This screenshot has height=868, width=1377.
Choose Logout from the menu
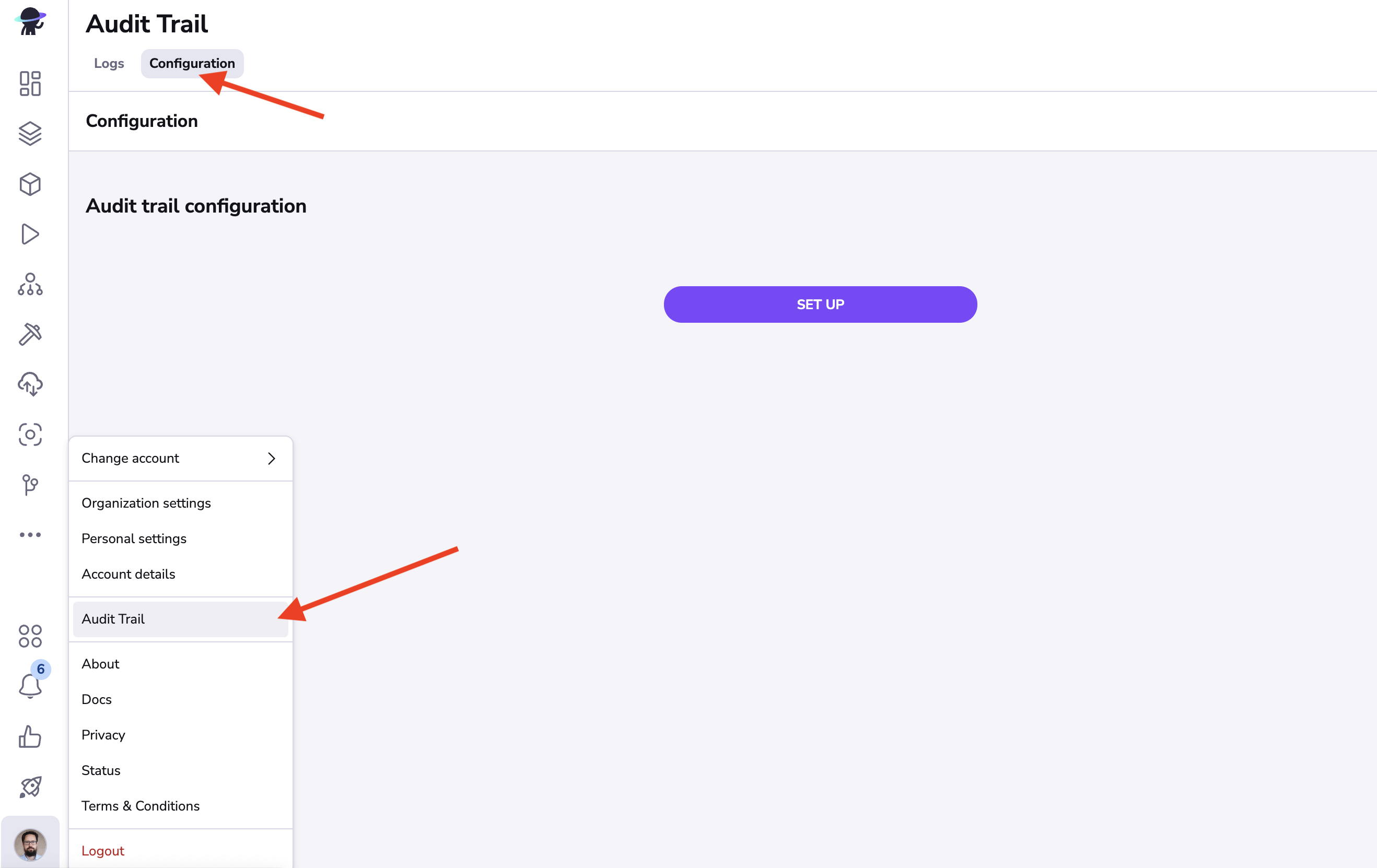click(103, 851)
